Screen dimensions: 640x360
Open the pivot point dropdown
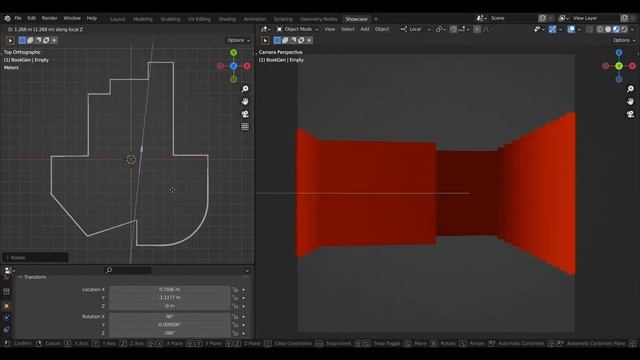[x=440, y=29]
